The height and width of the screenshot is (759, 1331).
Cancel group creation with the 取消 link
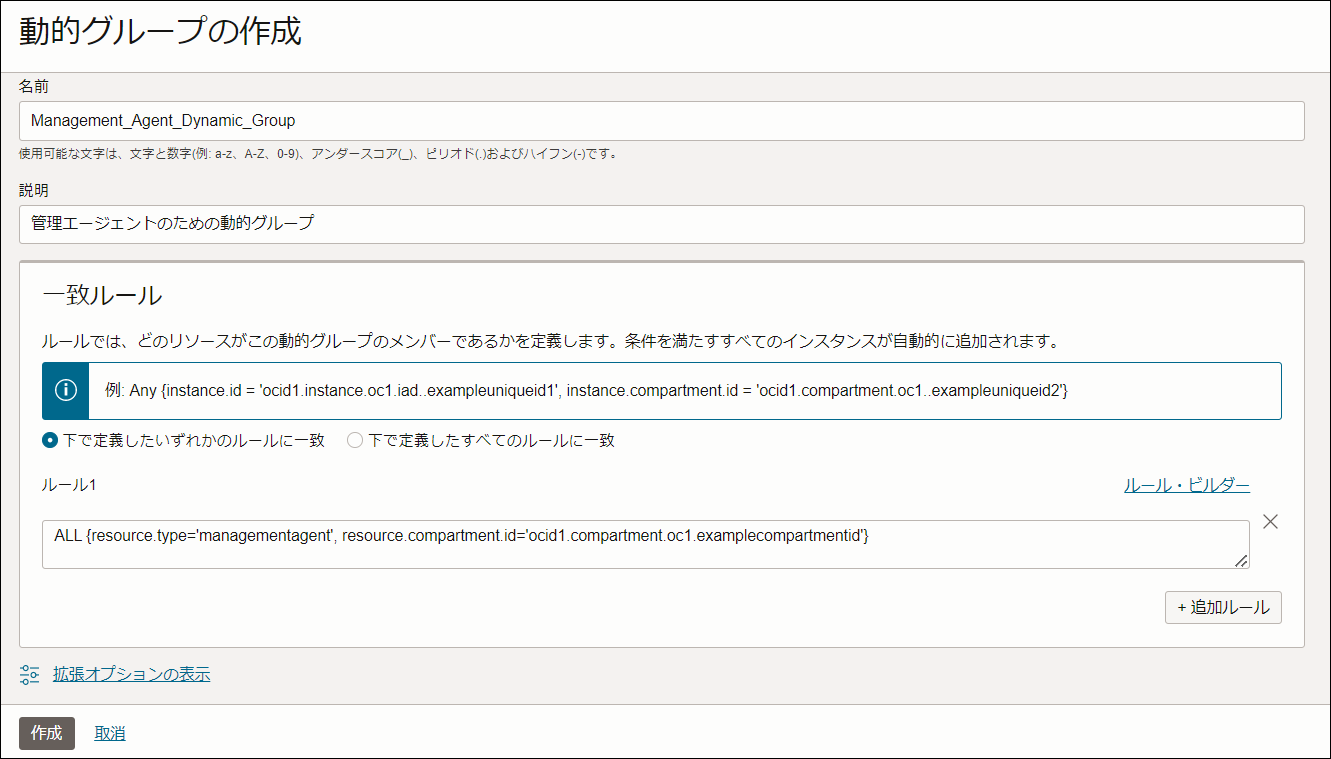coord(110,733)
